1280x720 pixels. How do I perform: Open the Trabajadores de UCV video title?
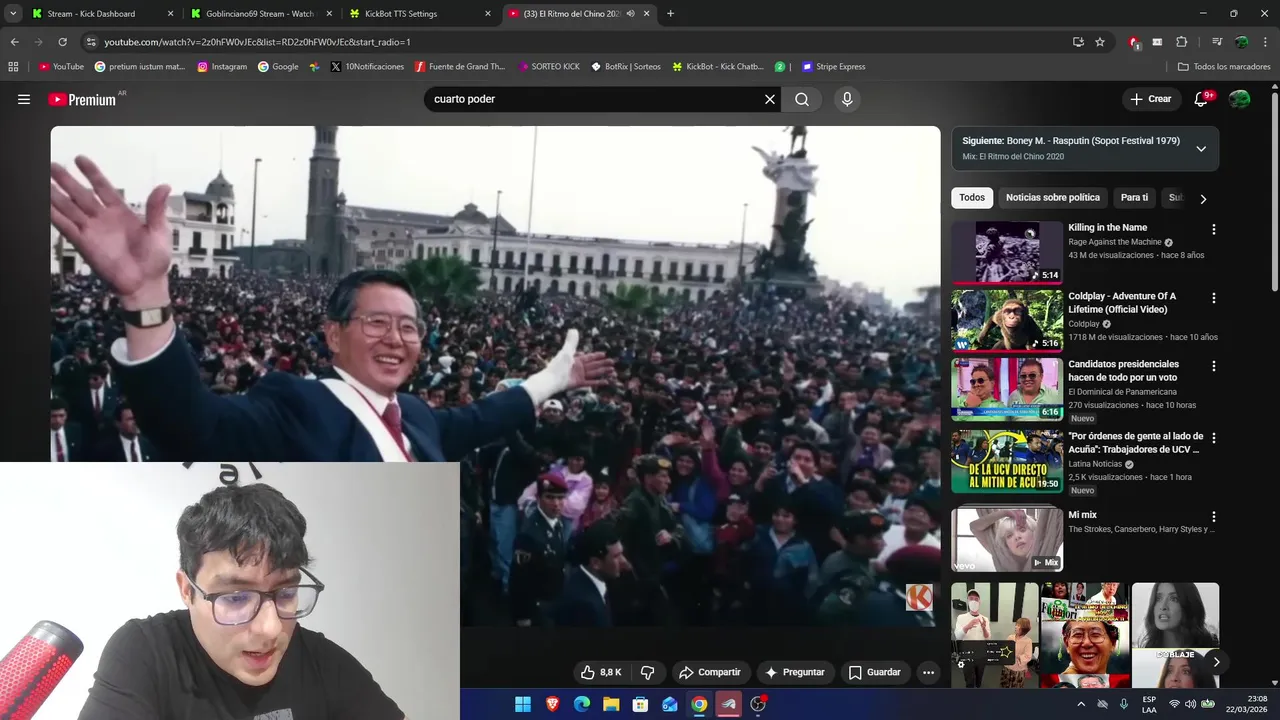coord(1135,443)
